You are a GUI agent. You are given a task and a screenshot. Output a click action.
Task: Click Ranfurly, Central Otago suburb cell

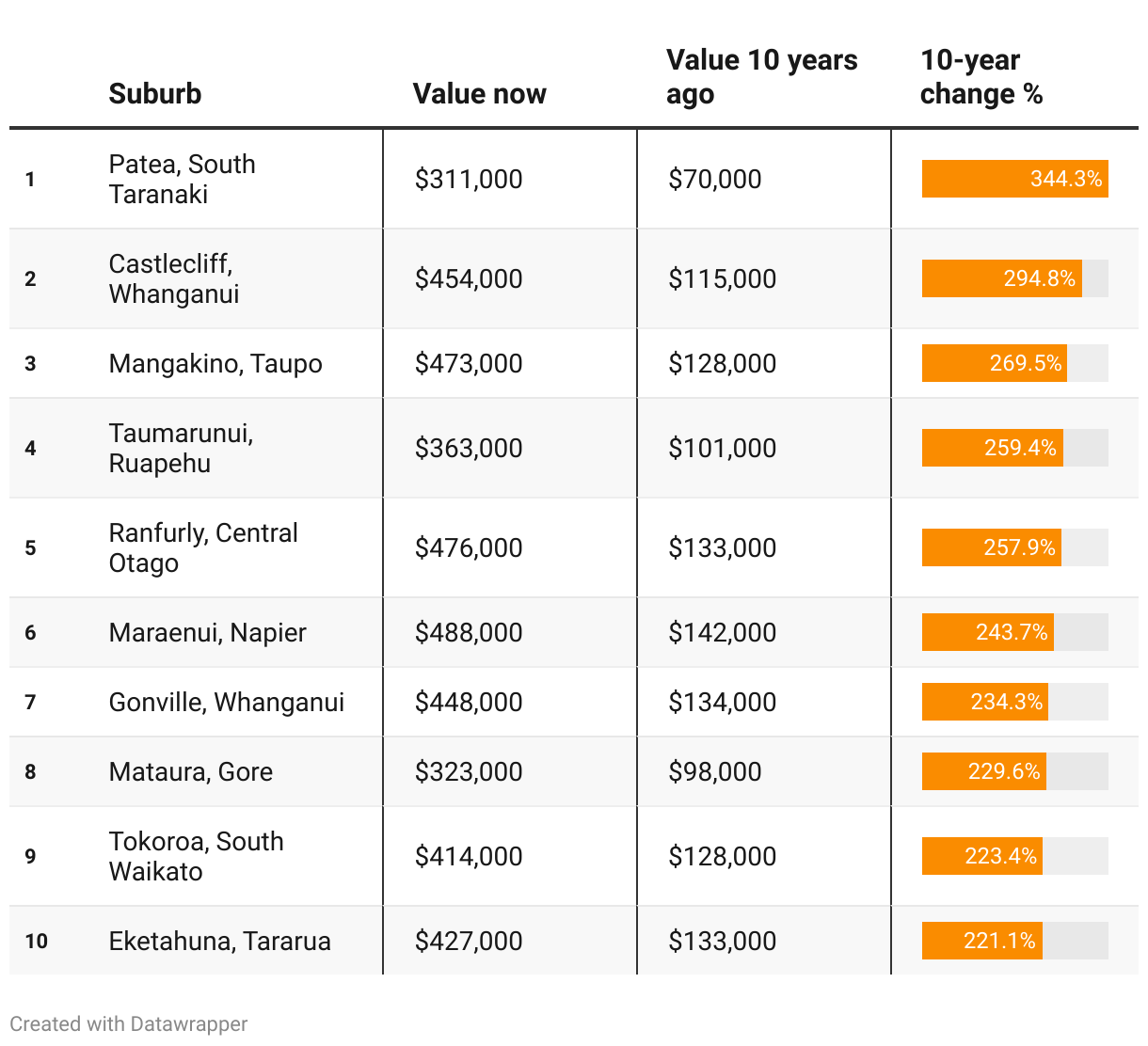point(203,547)
